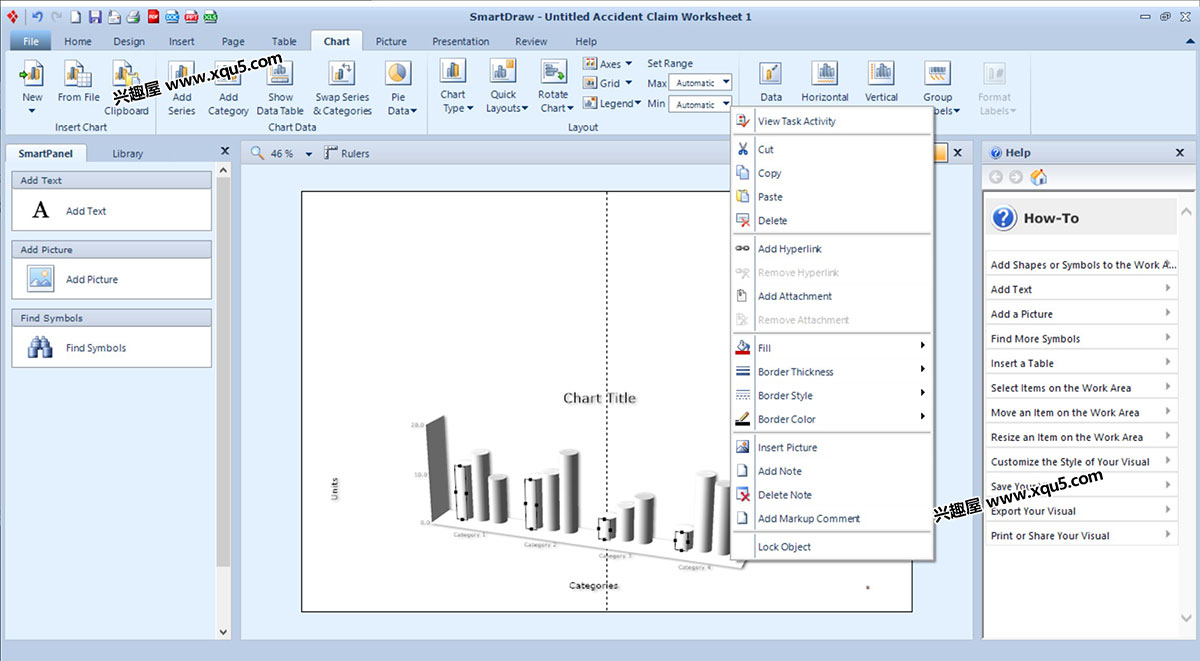This screenshot has width=1200, height=661.
Task: Switch to the Presentation ribbon tab
Action: pos(461,41)
